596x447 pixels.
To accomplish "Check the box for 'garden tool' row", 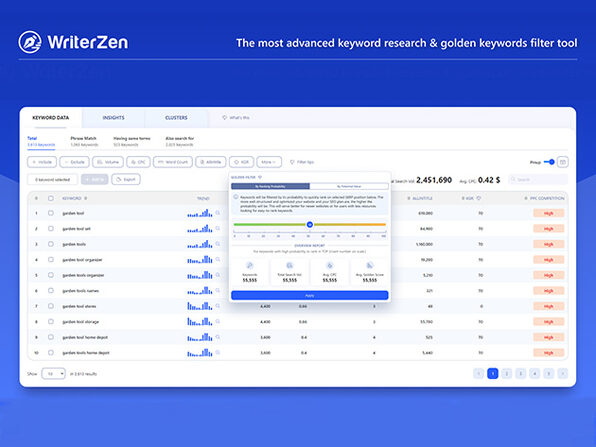I will 51,213.
